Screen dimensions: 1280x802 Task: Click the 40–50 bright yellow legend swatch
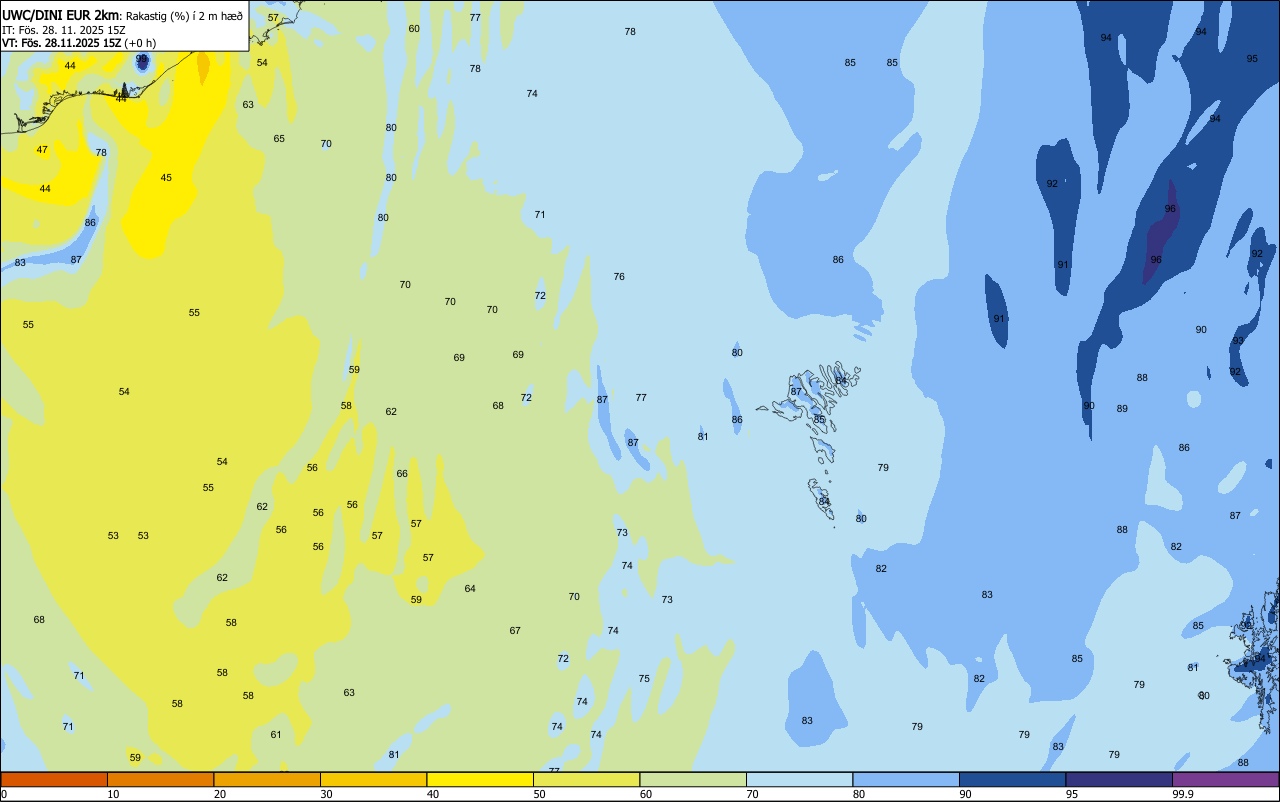(480, 779)
